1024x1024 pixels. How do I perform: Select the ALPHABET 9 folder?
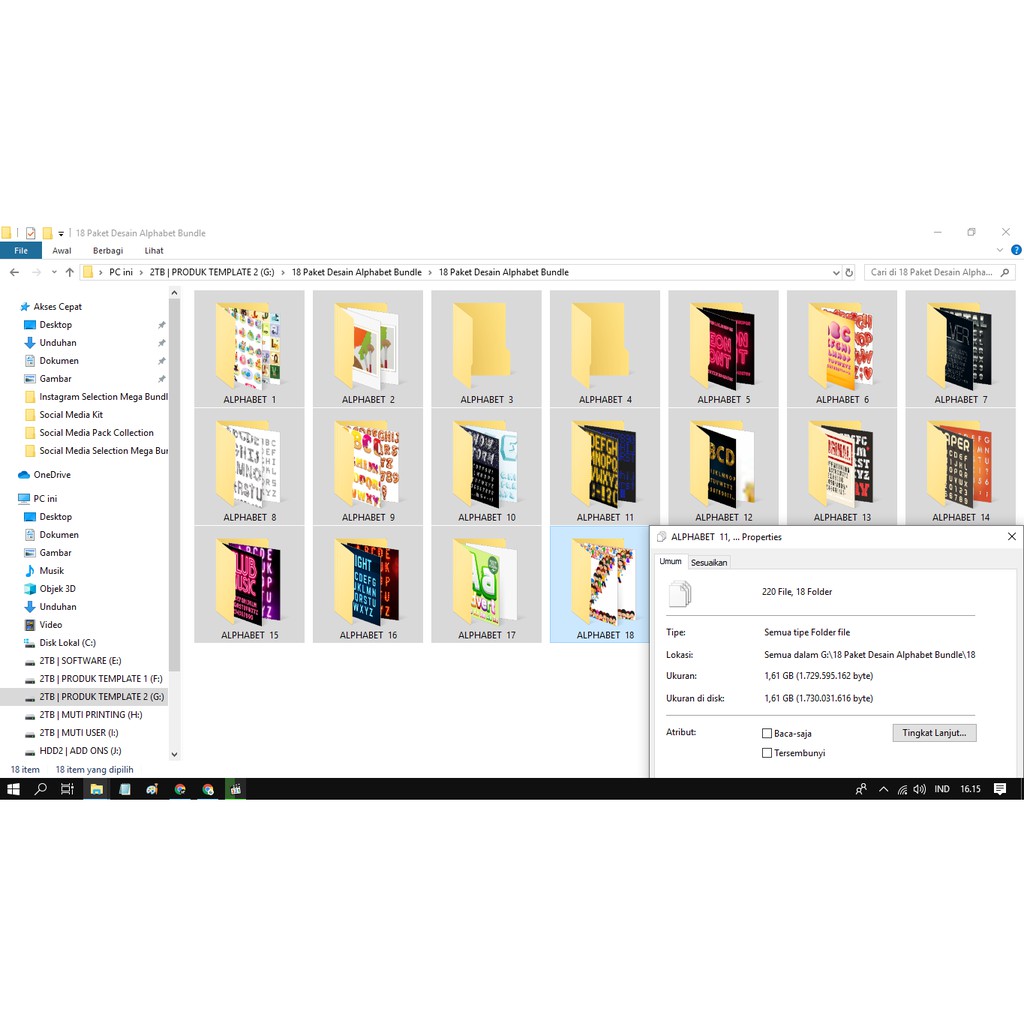[368, 467]
